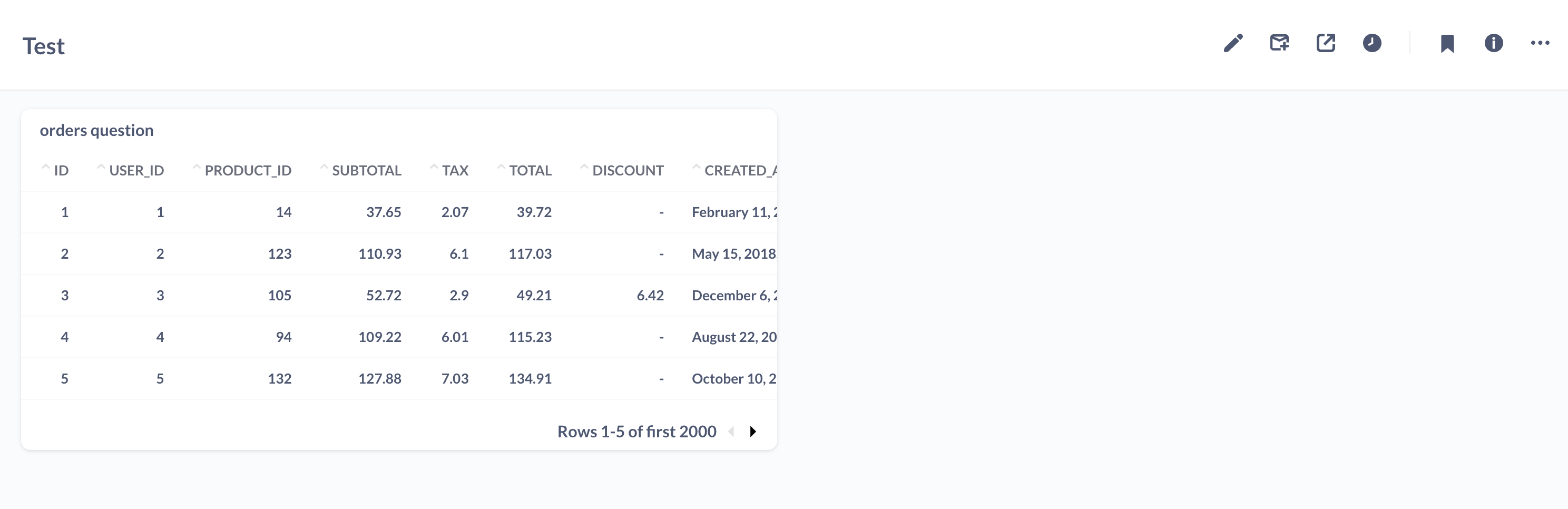The height and width of the screenshot is (509, 1568).
Task: Open the ellipsis overflow menu
Action: coord(1541,43)
